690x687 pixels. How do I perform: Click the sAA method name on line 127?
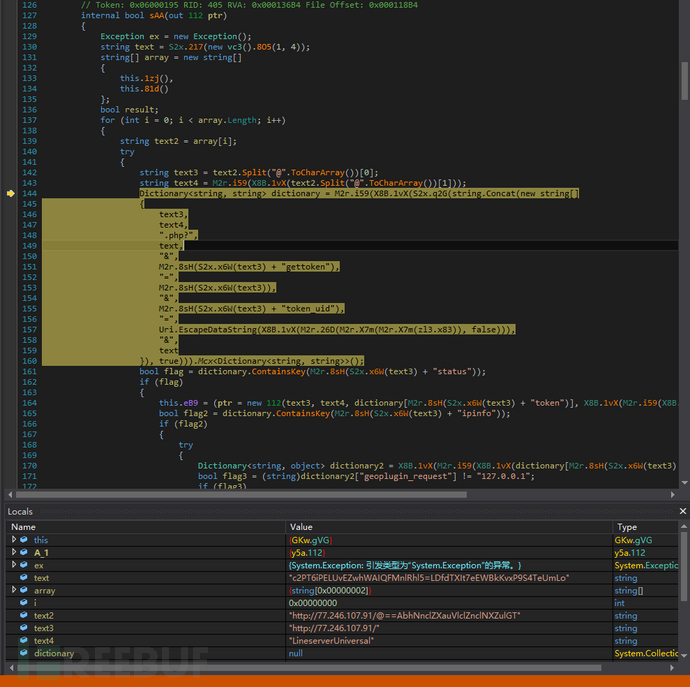[157, 15]
